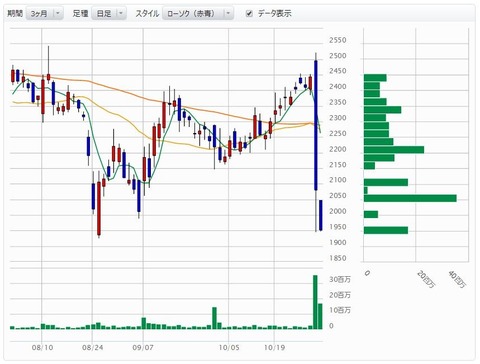Click the 期間 label
Viewport: 480px width, 364px height.
pos(15,13)
